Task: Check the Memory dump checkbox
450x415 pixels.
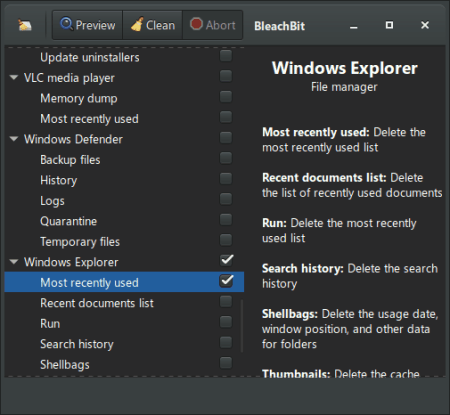Action: [x=226, y=97]
